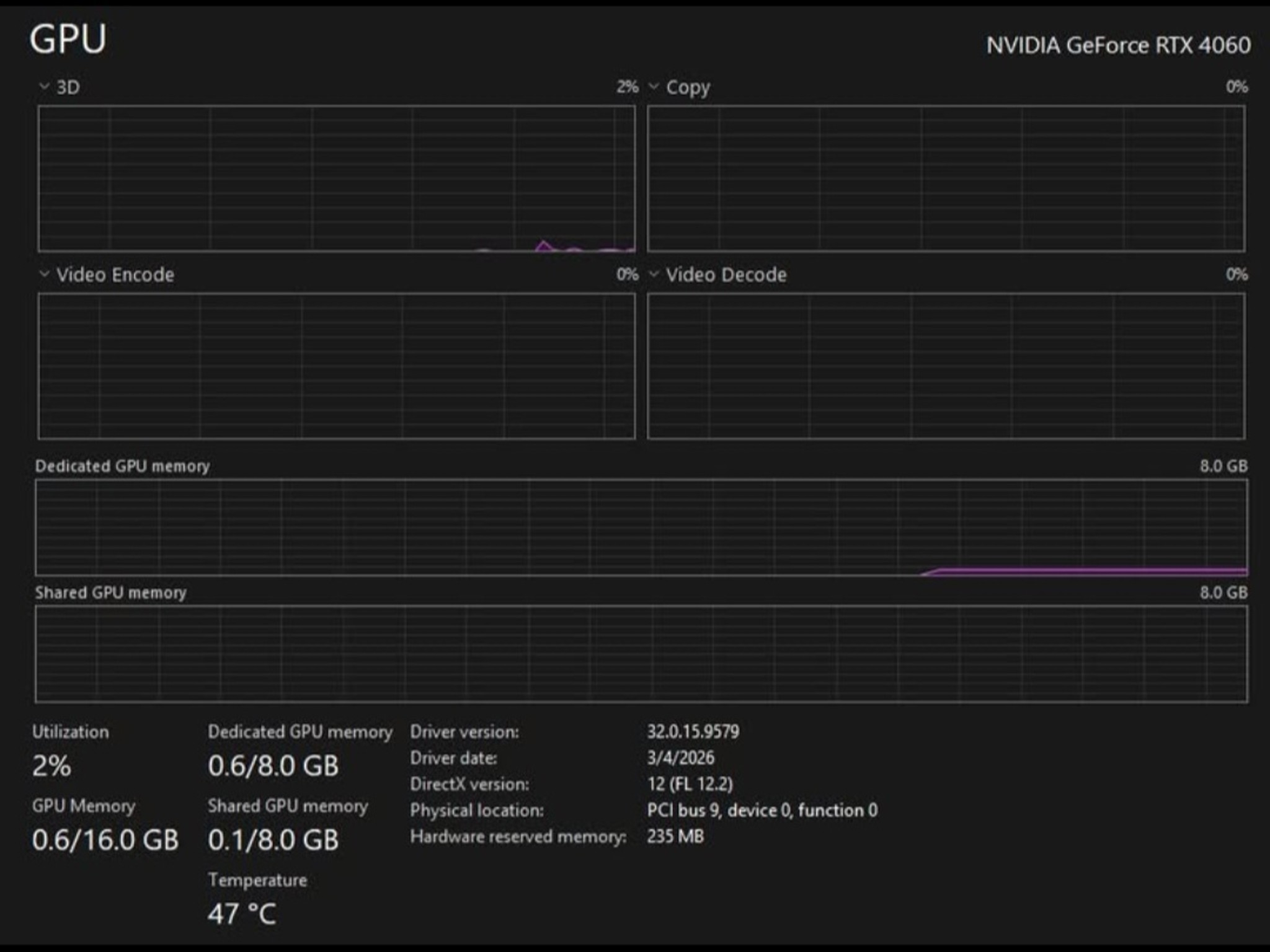Image resolution: width=1270 pixels, height=952 pixels.
Task: Click the PCI bus 9 physical location
Action: coord(762,811)
